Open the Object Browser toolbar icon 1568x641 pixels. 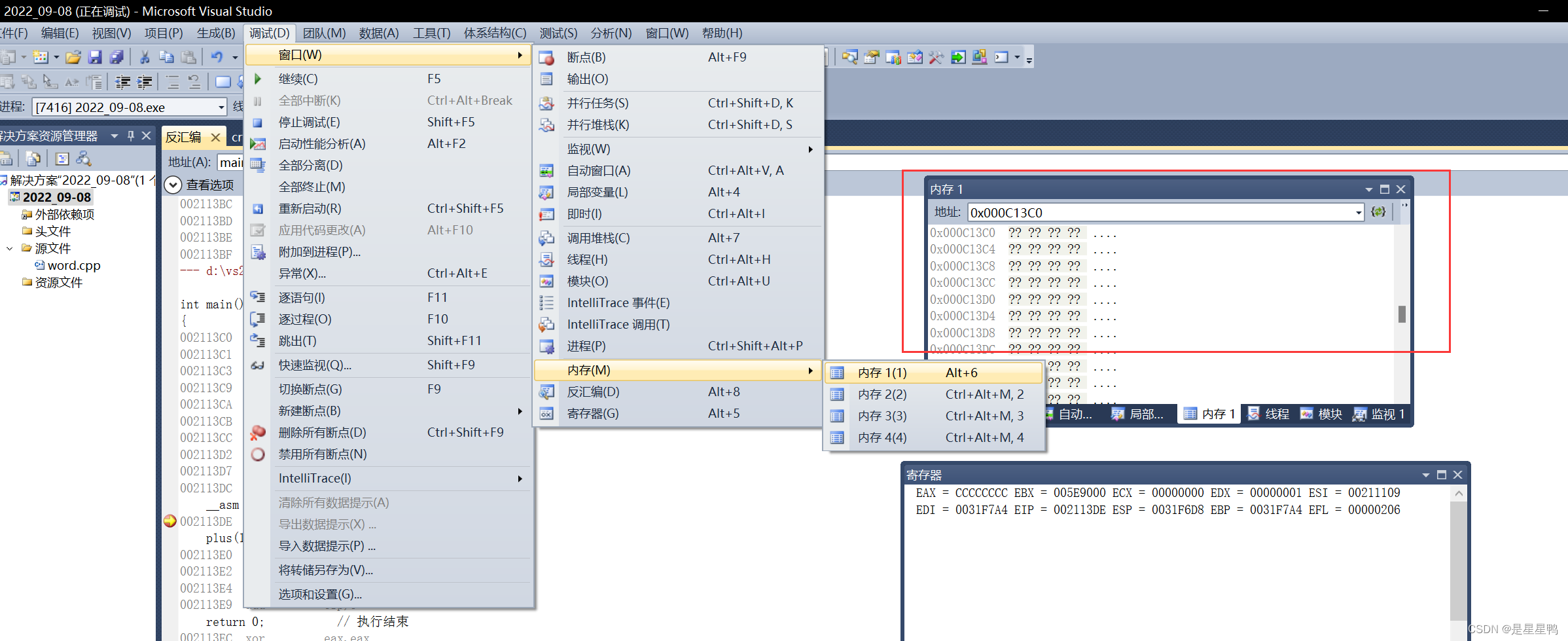coord(915,58)
